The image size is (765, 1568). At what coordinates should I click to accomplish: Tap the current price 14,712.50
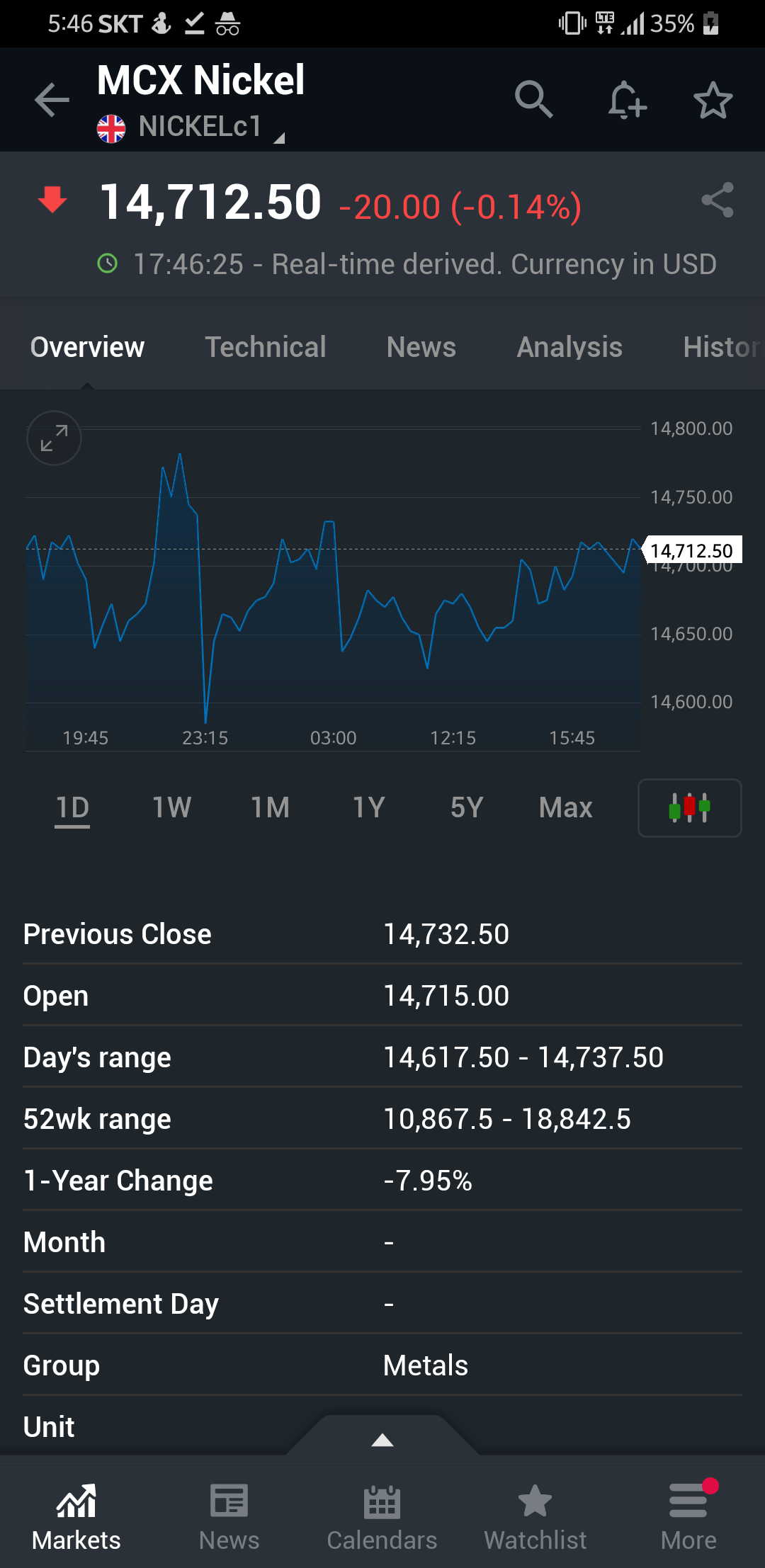click(210, 203)
